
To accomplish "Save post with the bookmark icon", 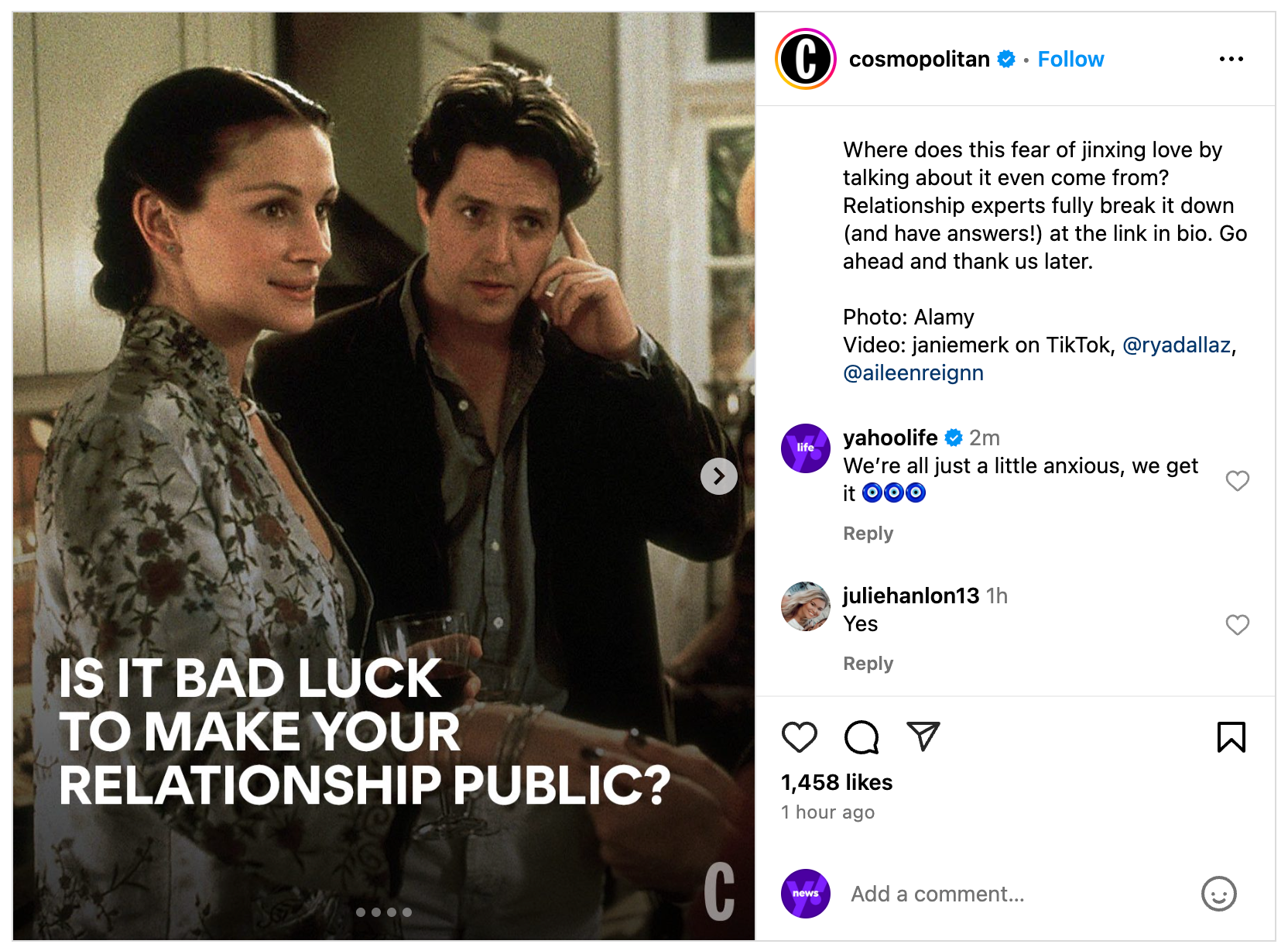I will [x=1231, y=736].
